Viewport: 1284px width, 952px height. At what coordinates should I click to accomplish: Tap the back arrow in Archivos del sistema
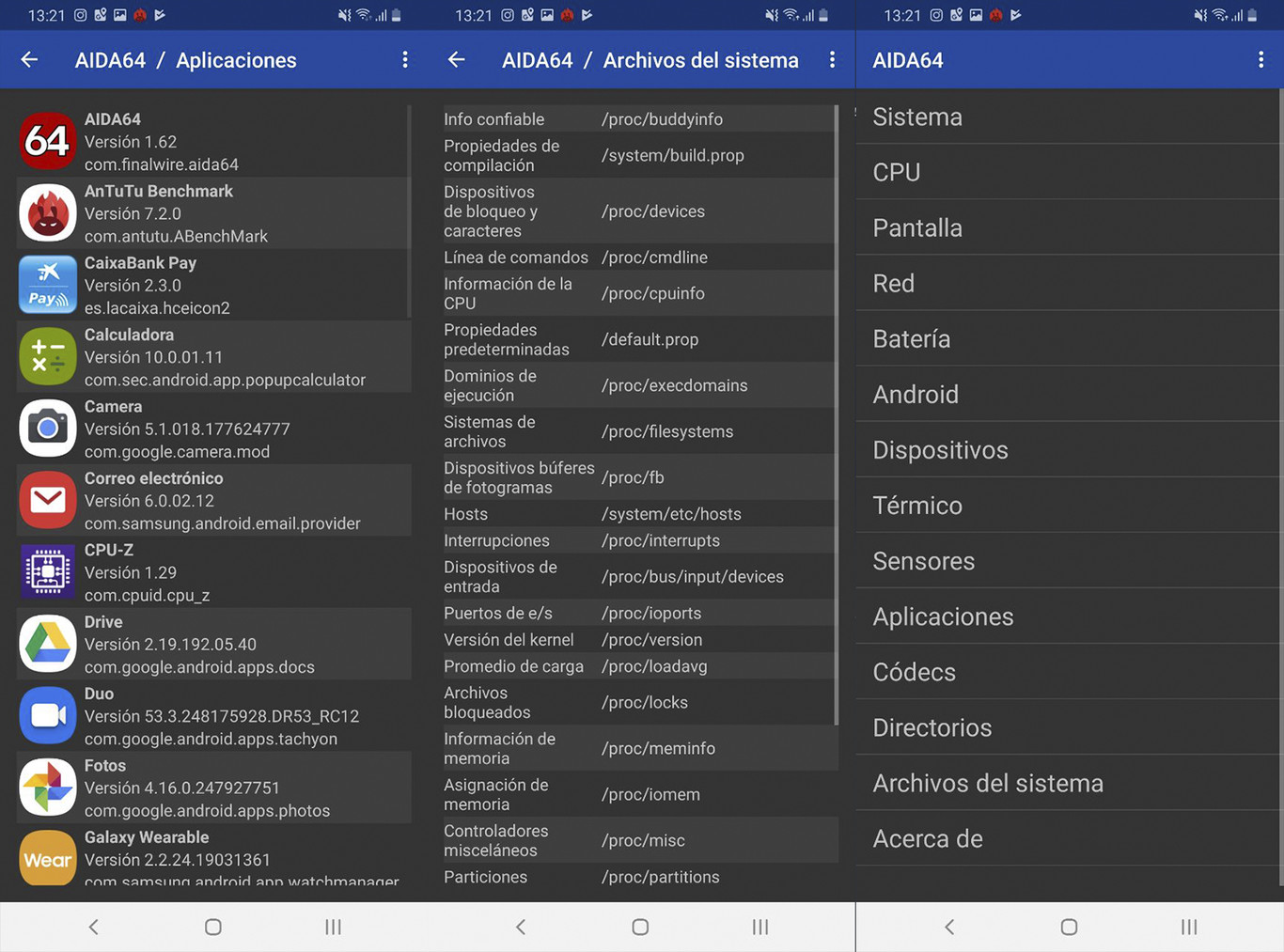click(456, 59)
